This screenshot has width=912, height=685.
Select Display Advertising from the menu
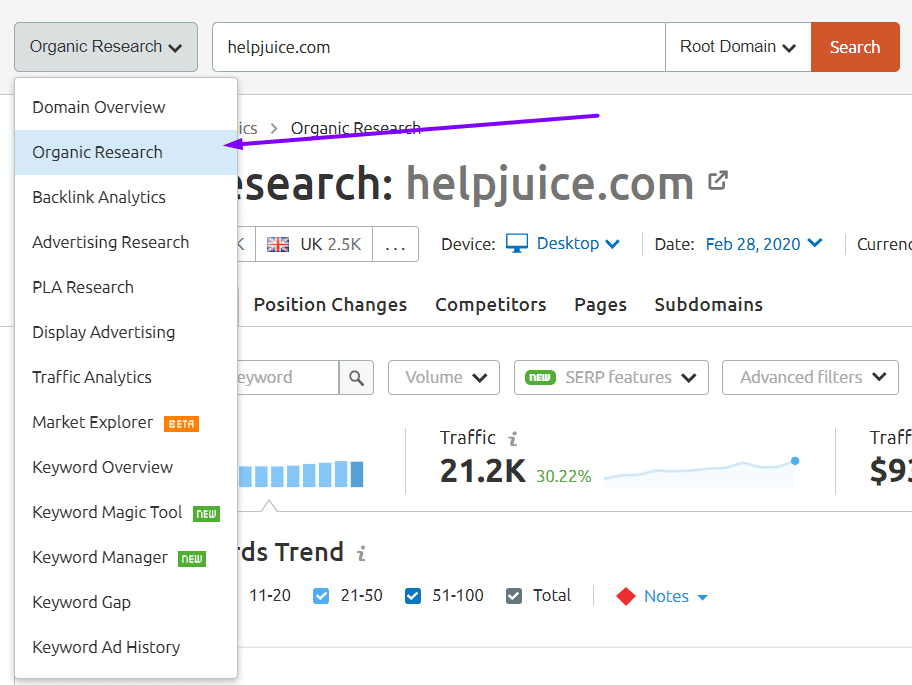coord(126,333)
